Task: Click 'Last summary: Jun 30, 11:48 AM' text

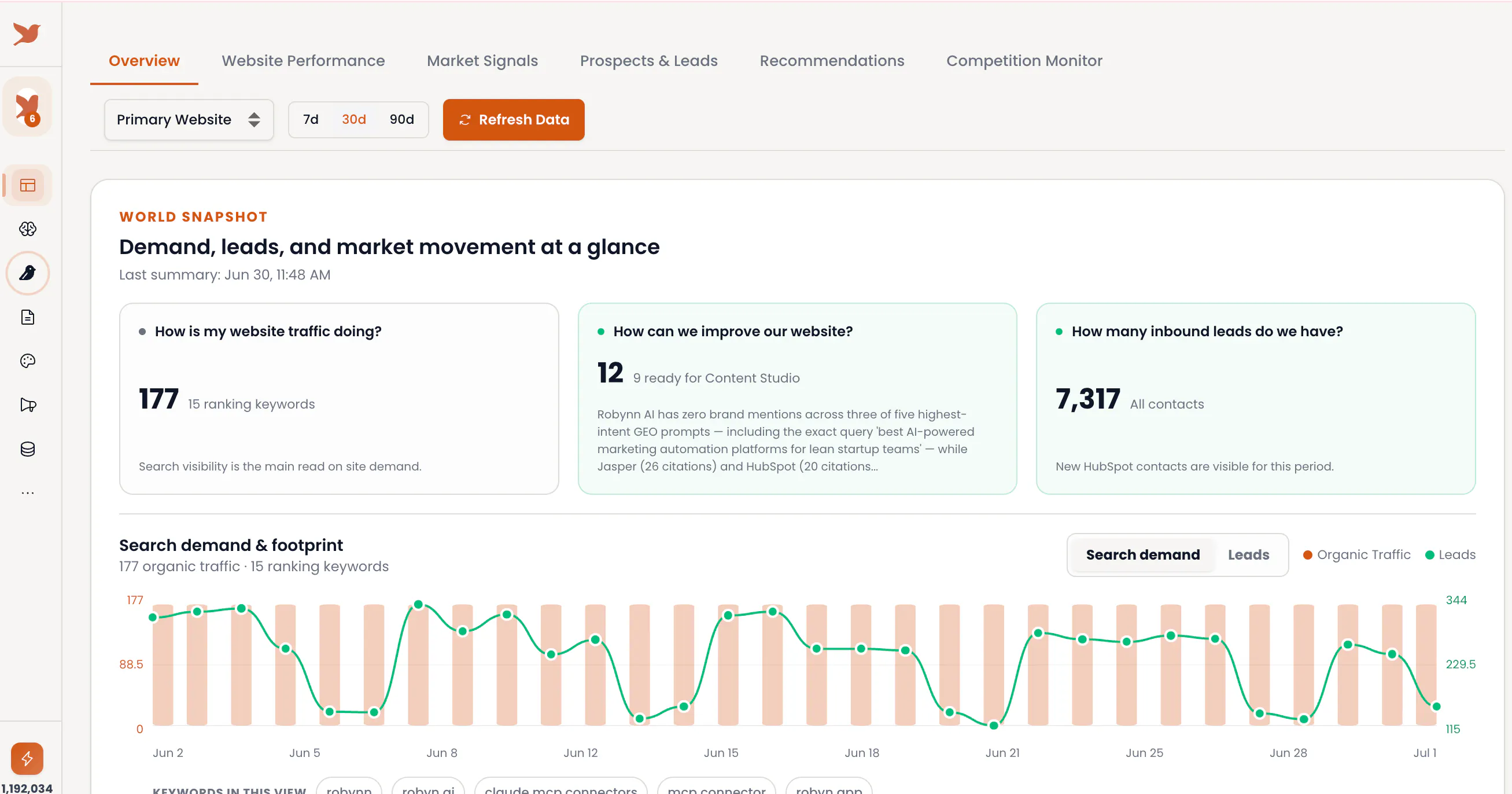Action: click(225, 275)
